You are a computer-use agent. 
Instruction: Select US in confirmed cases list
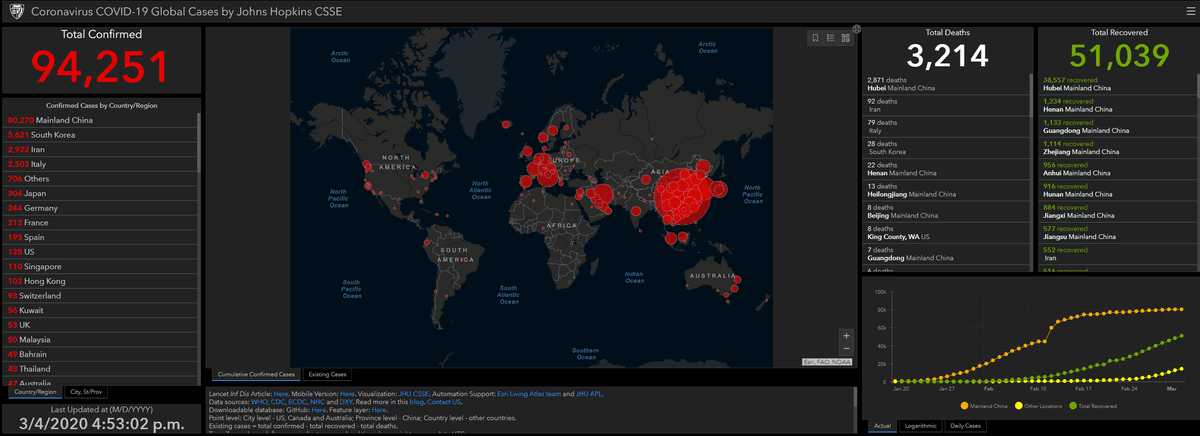coord(100,252)
